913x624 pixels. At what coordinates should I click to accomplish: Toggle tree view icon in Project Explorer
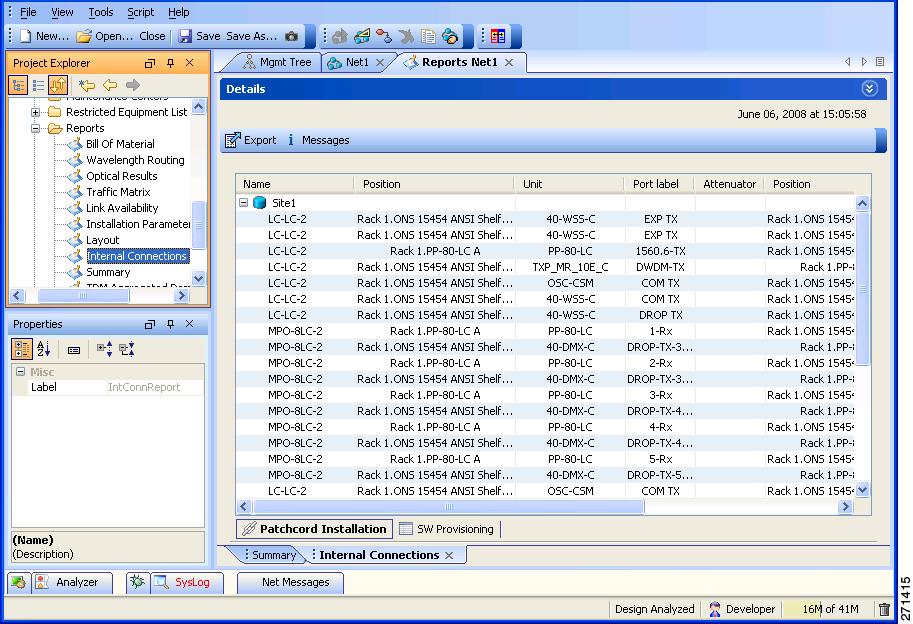(x=19, y=86)
